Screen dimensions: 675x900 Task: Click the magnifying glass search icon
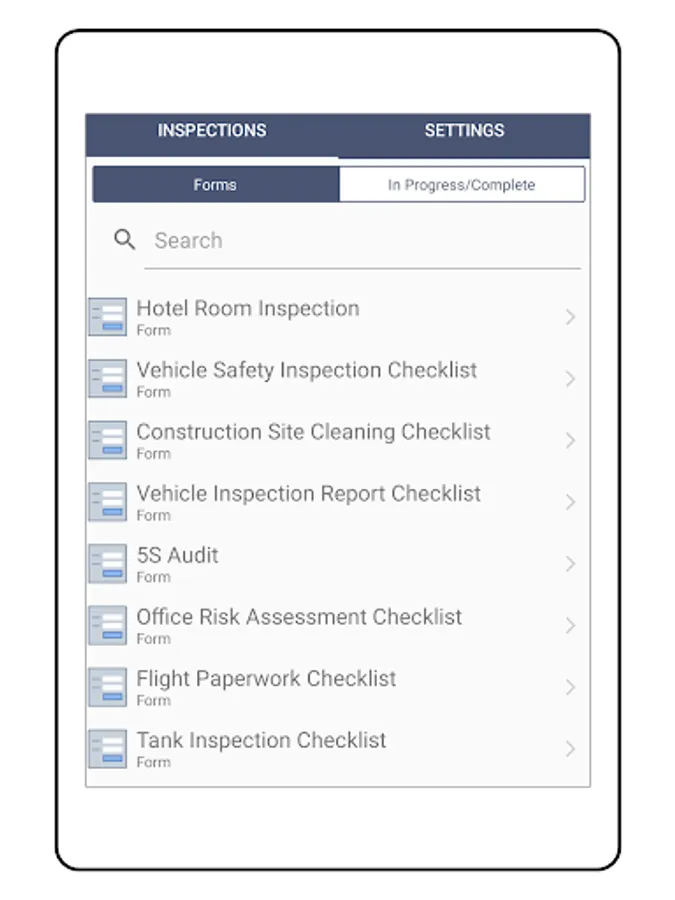click(125, 239)
